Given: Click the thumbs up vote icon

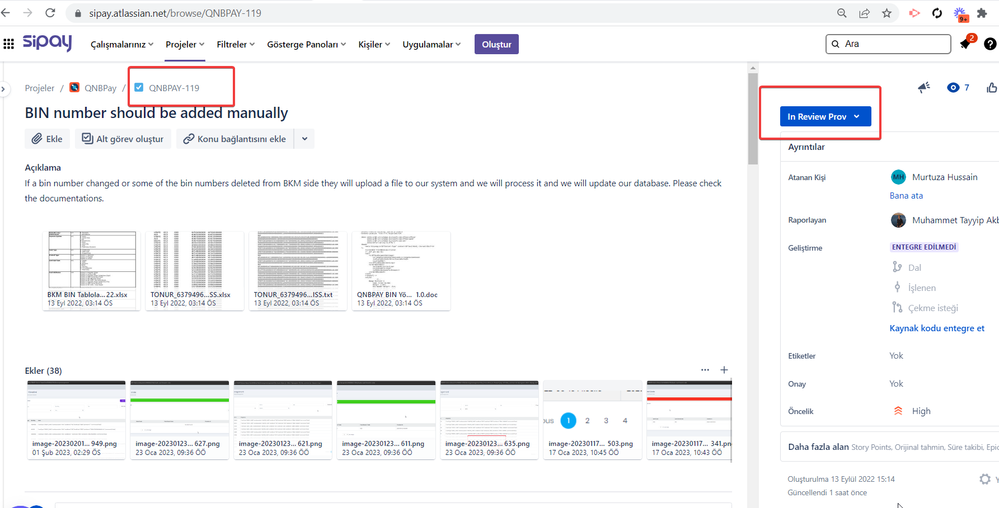Looking at the screenshot, I should [992, 88].
